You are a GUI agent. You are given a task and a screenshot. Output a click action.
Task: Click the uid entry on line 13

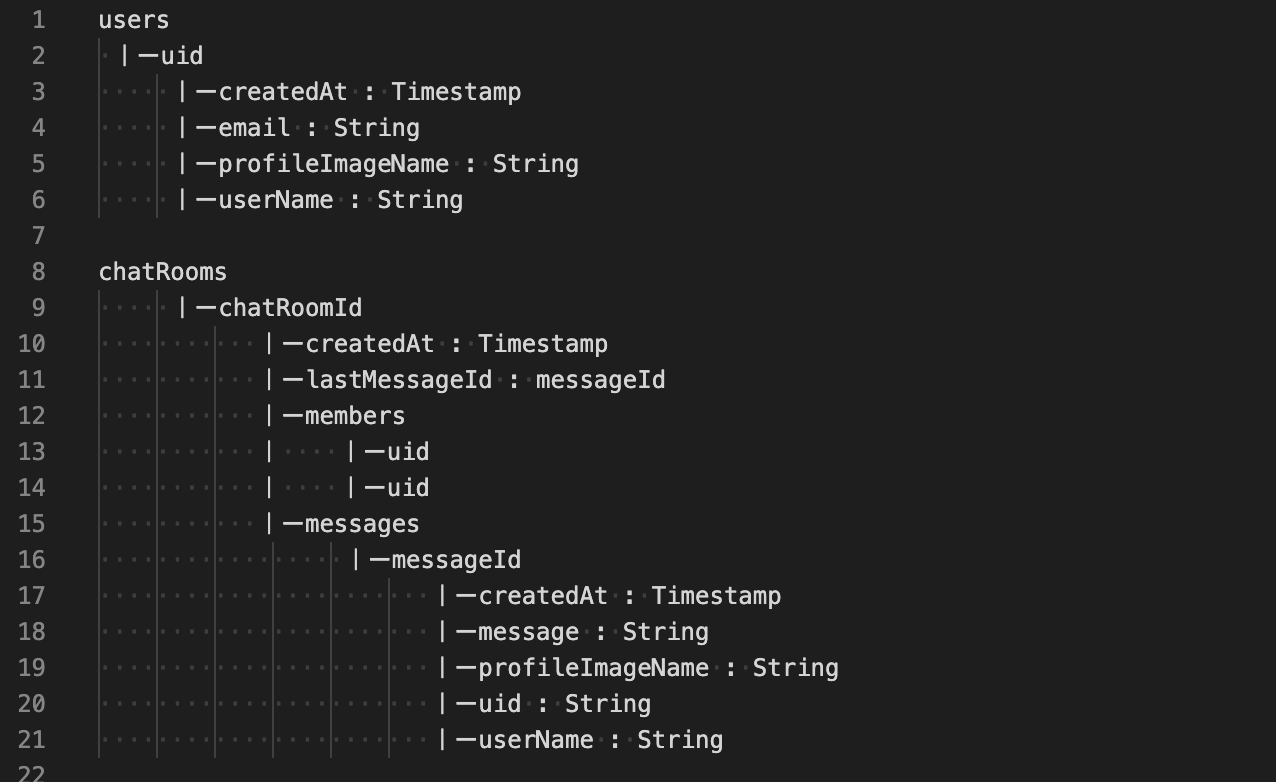[408, 452]
